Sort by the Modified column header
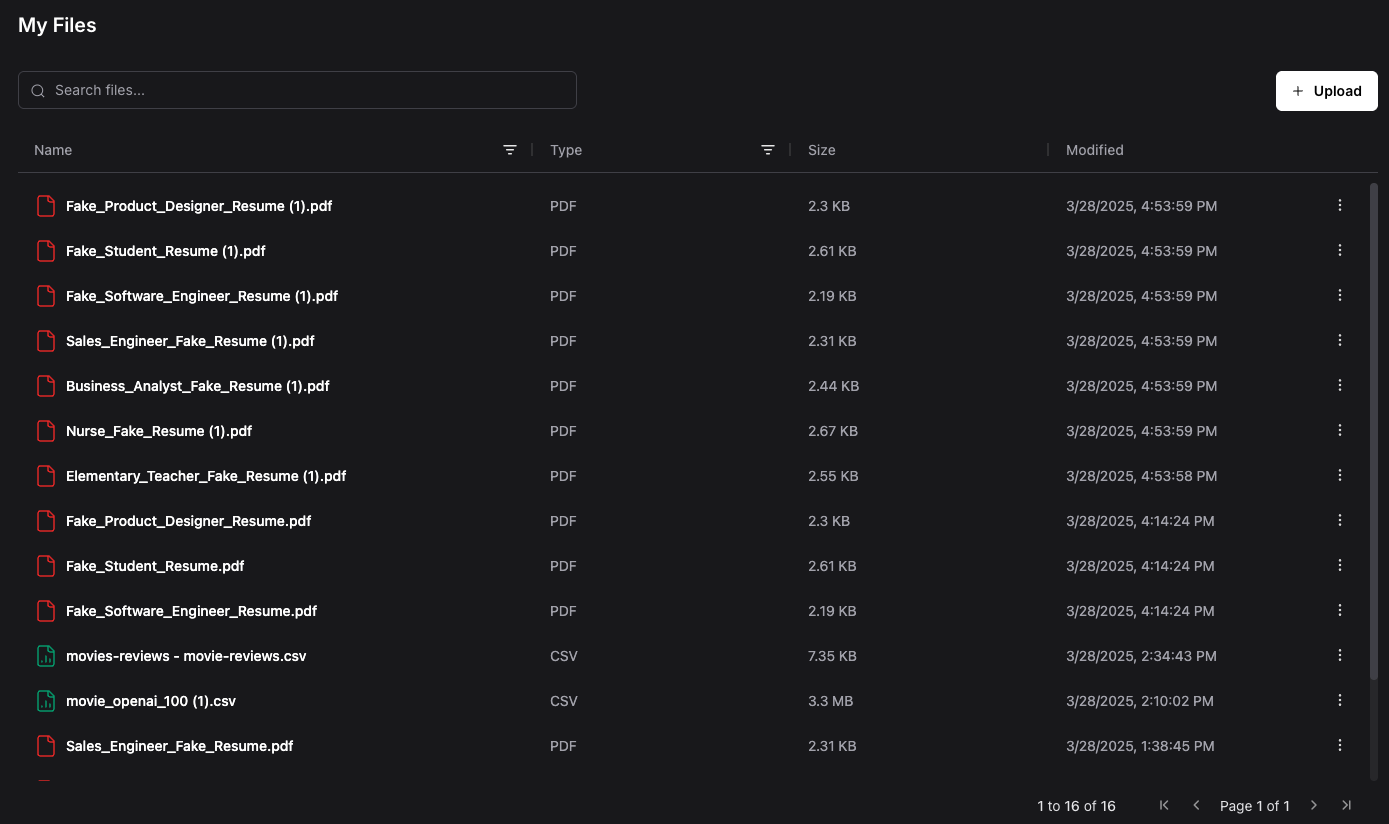Image resolution: width=1389 pixels, height=824 pixels. [x=1095, y=150]
